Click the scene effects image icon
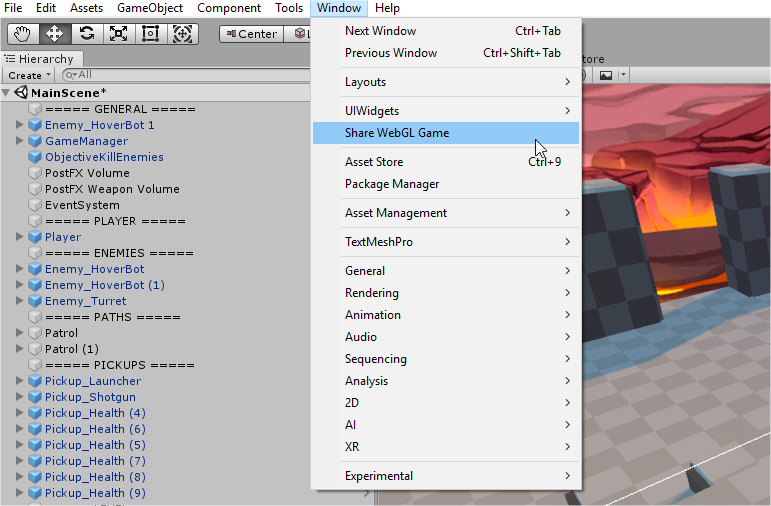Screen dimensions: 771x506 pyautogui.click(x=606, y=75)
